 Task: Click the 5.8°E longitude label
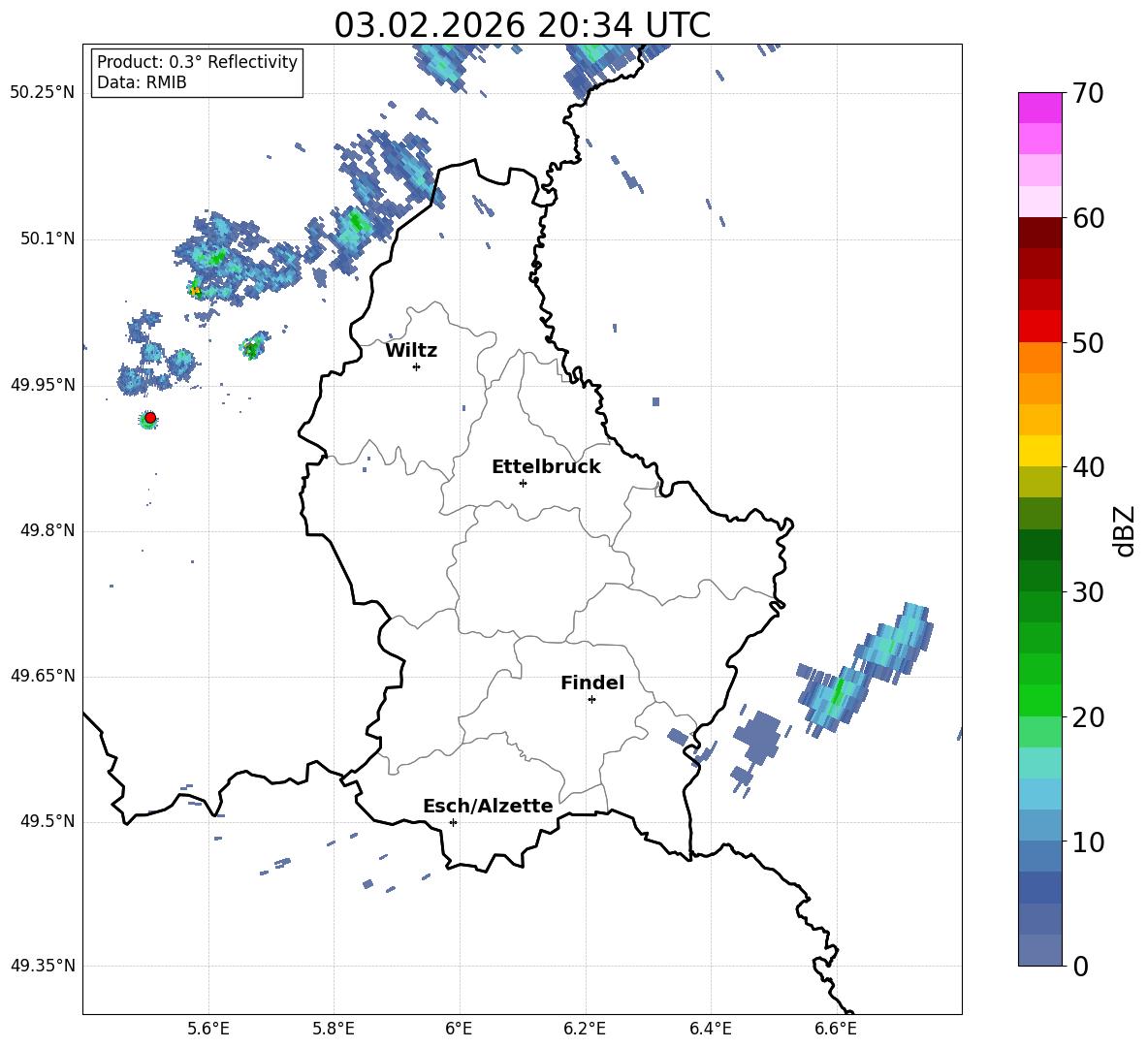(x=334, y=1029)
